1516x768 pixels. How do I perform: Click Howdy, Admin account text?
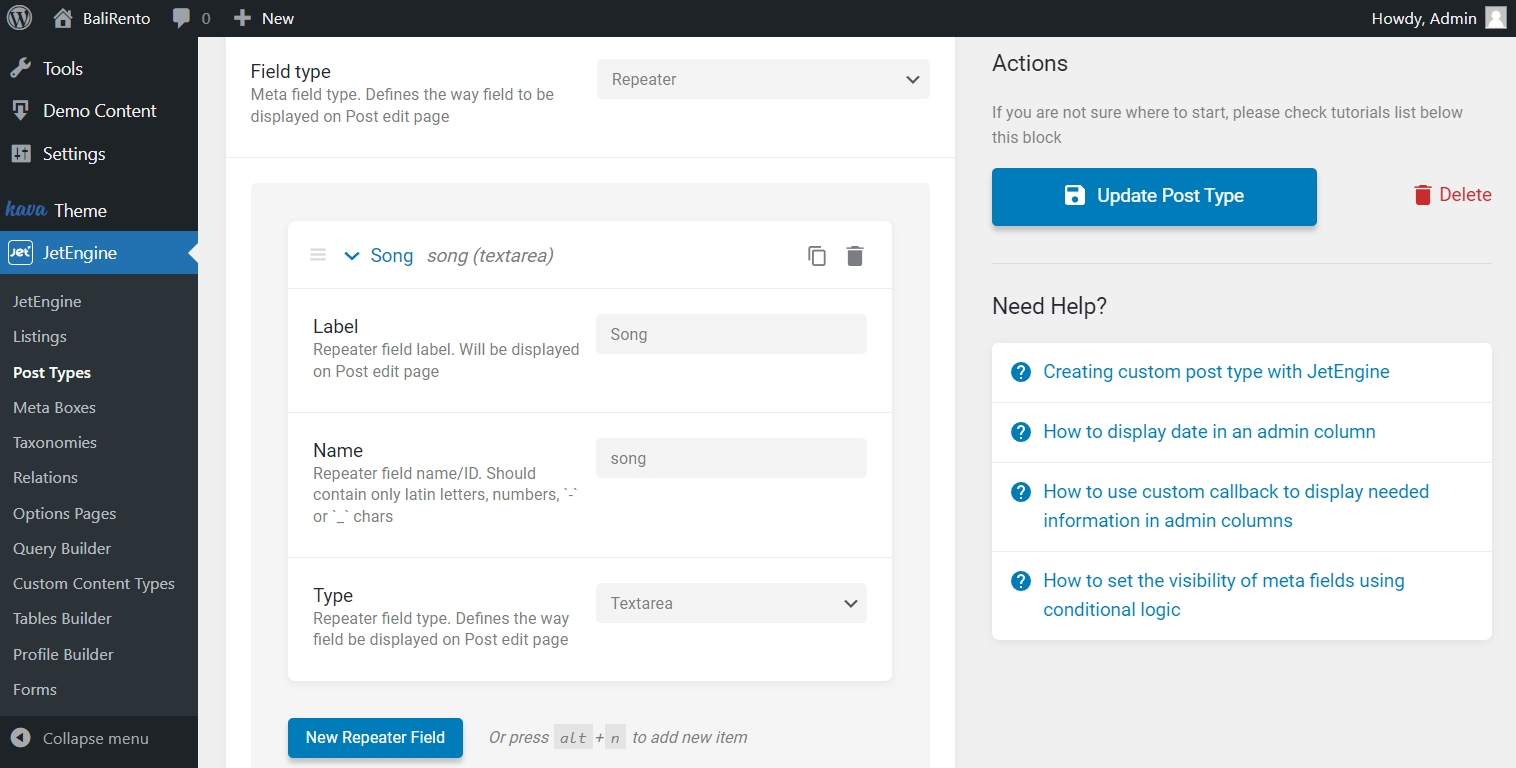point(1425,18)
